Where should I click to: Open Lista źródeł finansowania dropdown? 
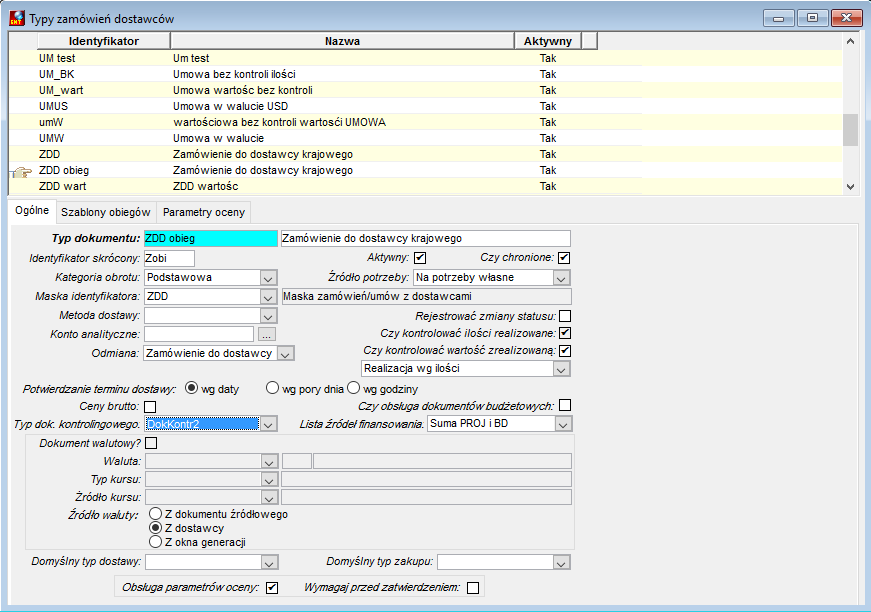coord(563,425)
